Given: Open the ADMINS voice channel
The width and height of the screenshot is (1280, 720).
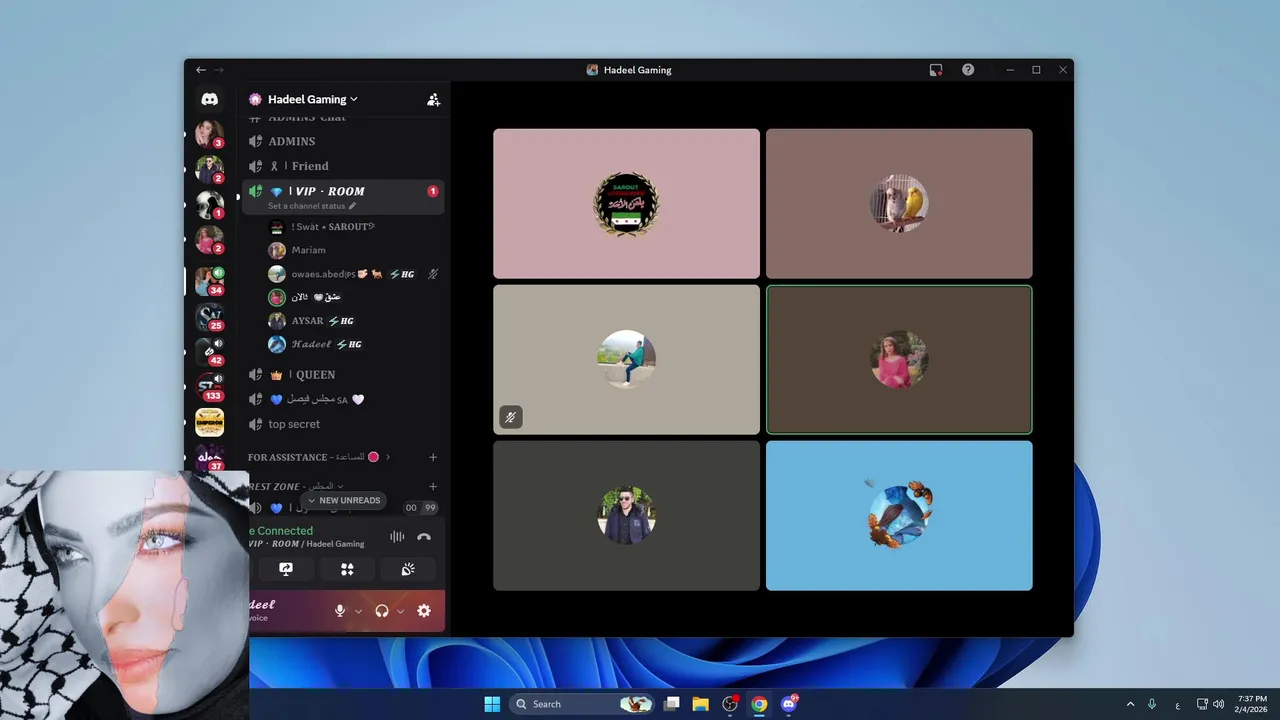Looking at the screenshot, I should pyautogui.click(x=343, y=142).
